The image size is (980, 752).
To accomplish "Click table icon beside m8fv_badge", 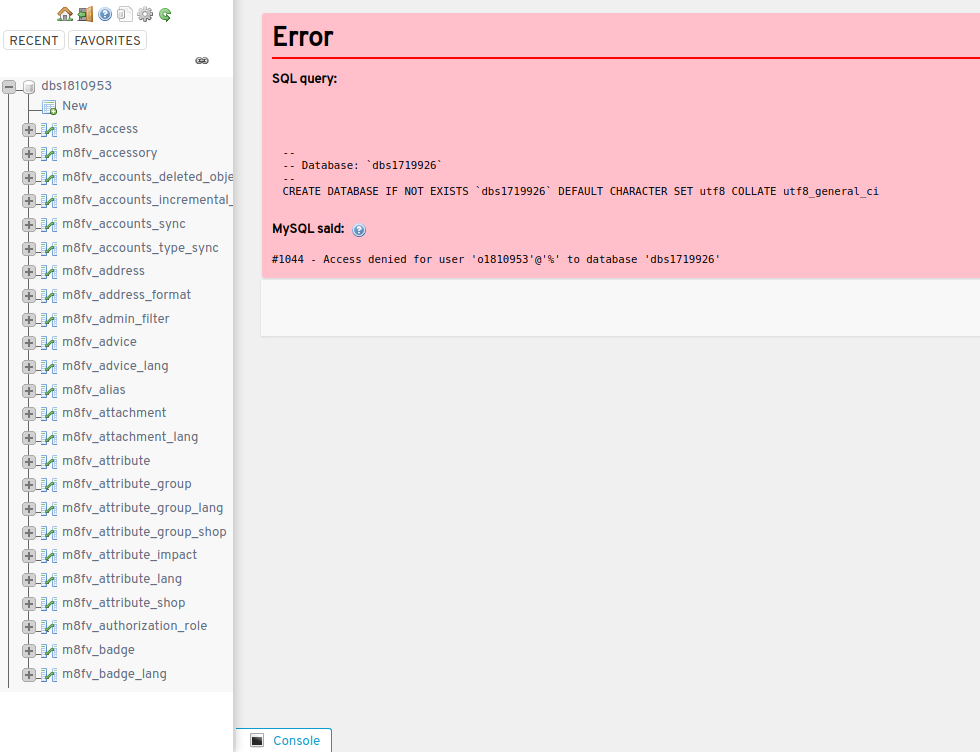I will pos(49,651).
